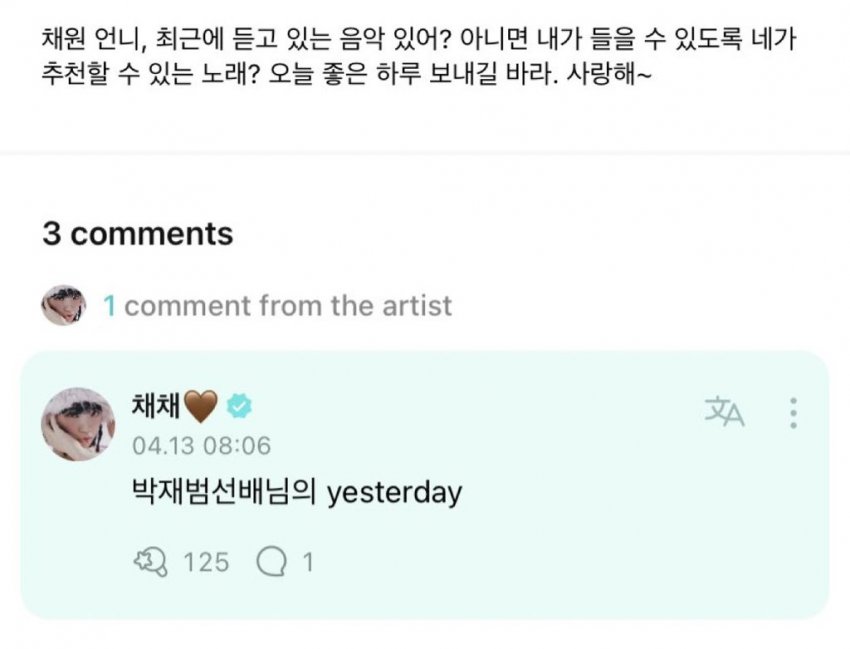Click the brown heart emoji in username
The width and height of the screenshot is (850, 649).
[201, 405]
